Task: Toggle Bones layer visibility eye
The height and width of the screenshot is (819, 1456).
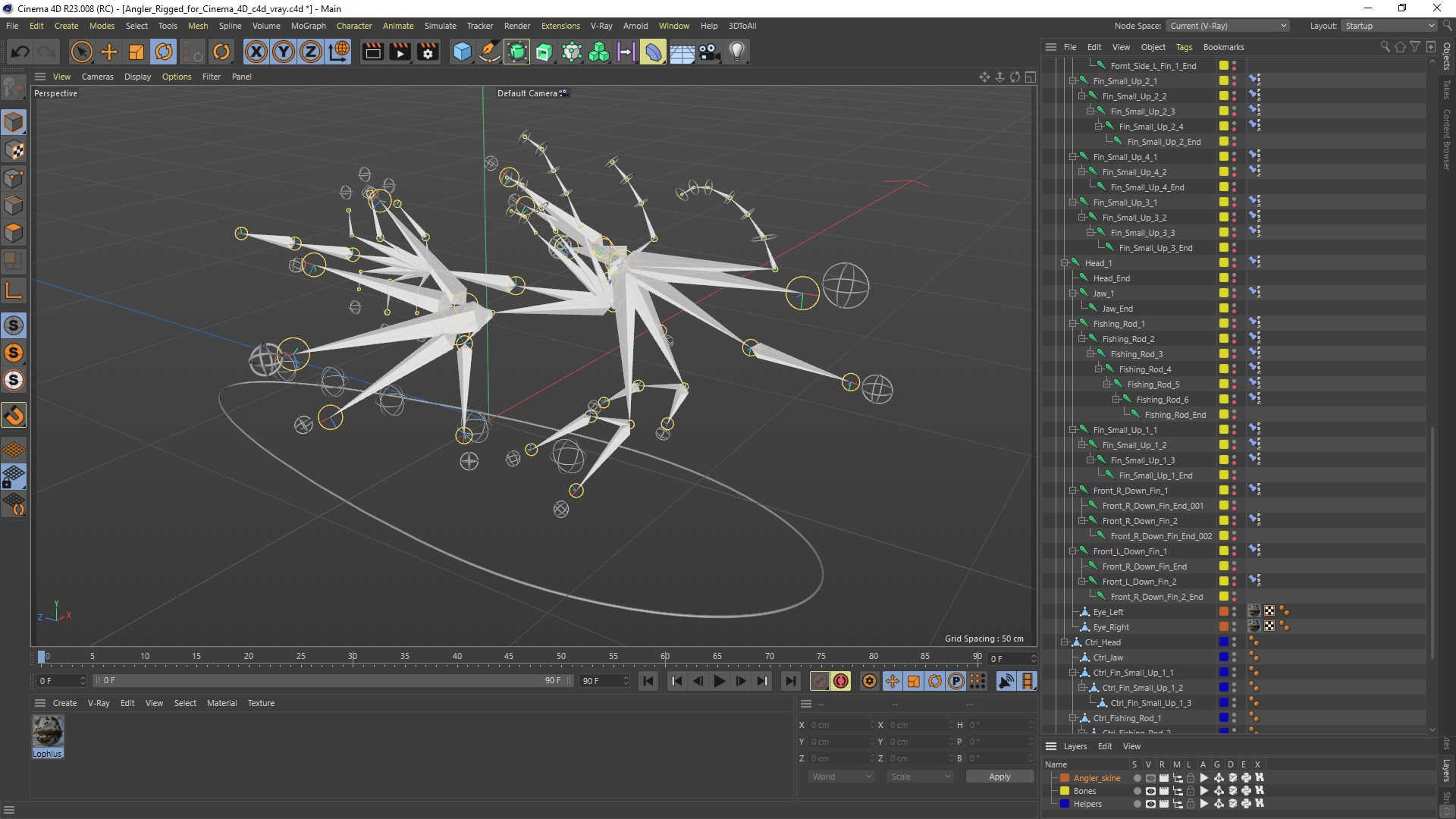Action: 1150,791
